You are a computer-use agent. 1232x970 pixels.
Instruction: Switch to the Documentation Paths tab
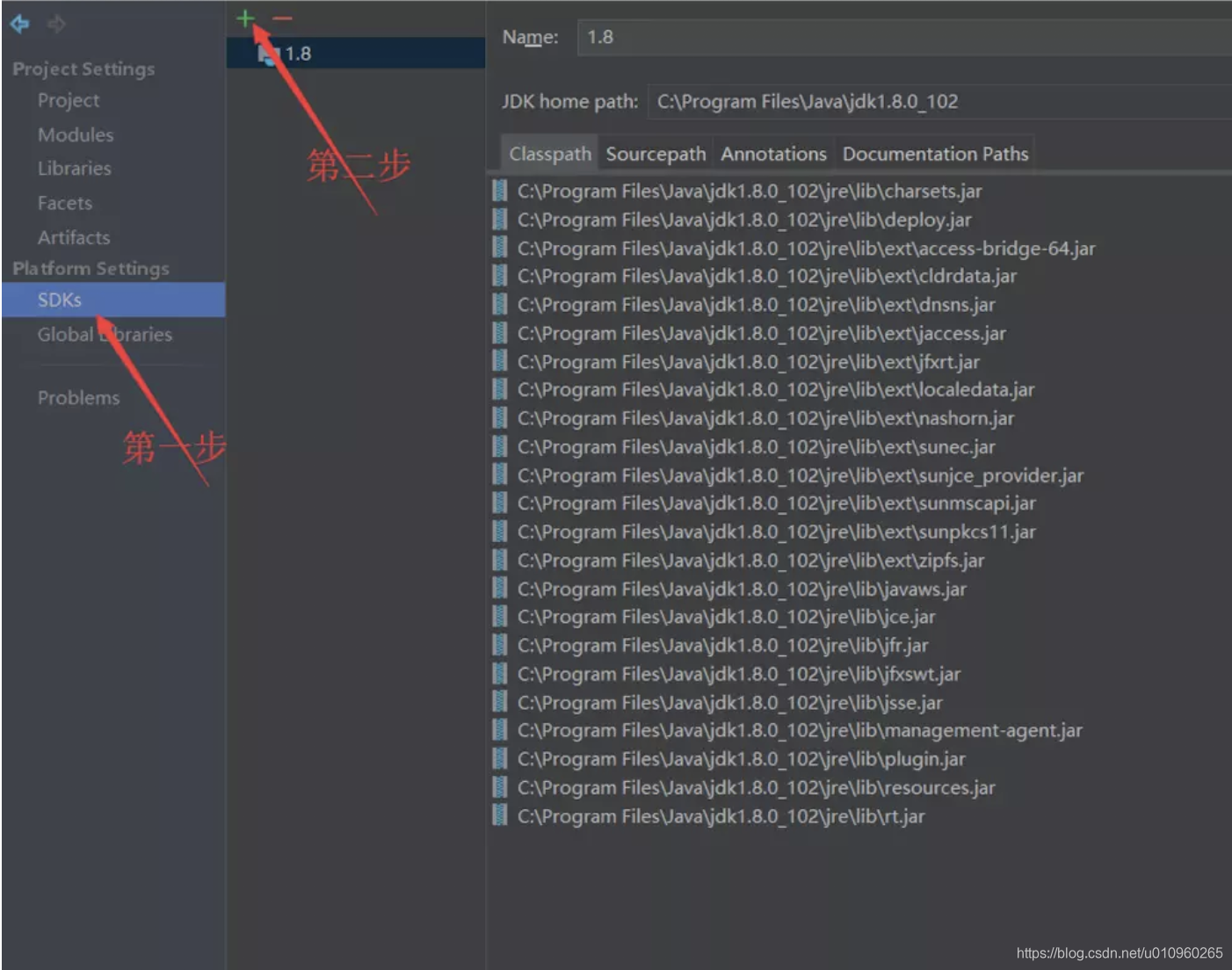pos(935,154)
